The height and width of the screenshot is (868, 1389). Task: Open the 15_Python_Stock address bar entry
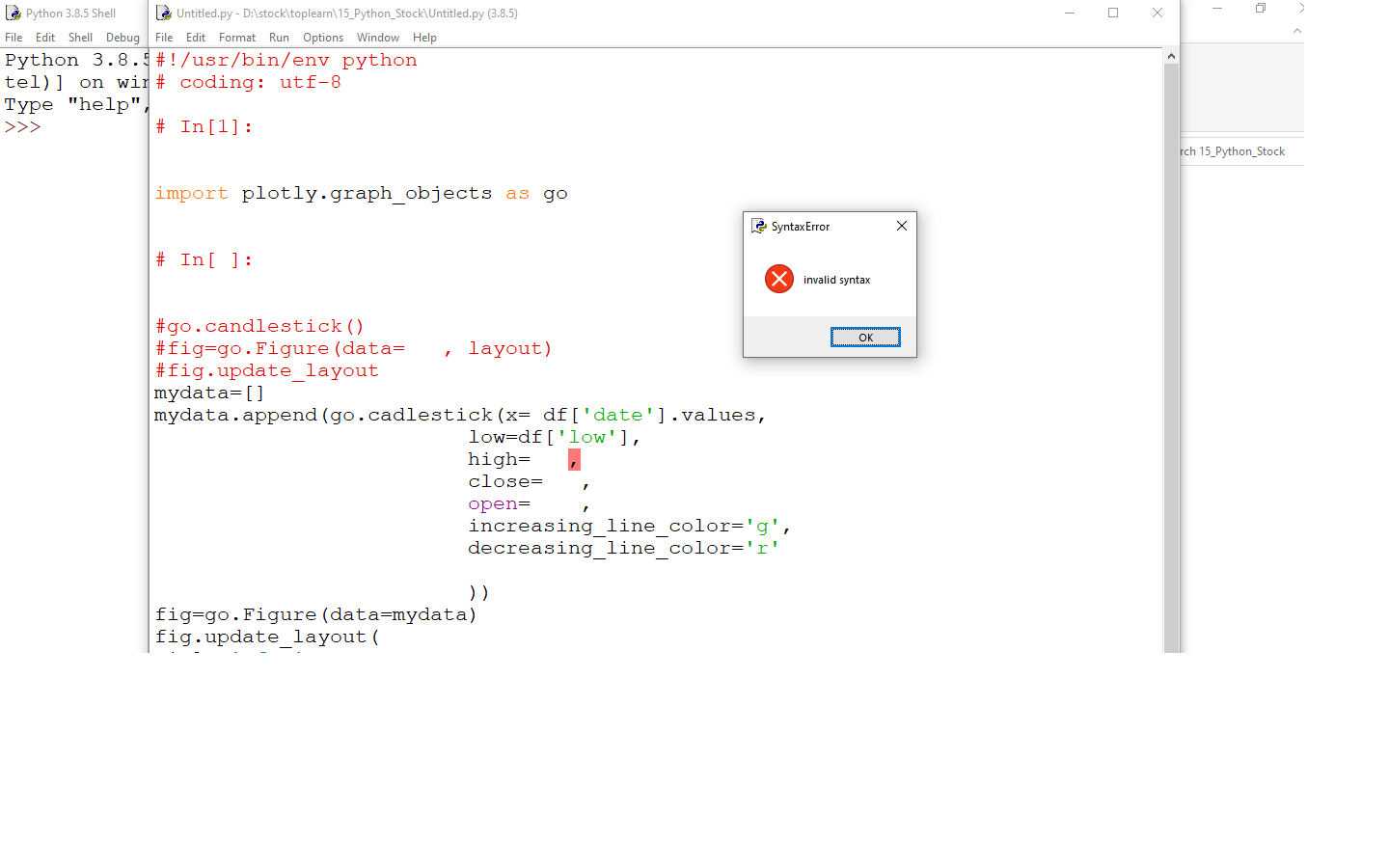point(1244,151)
